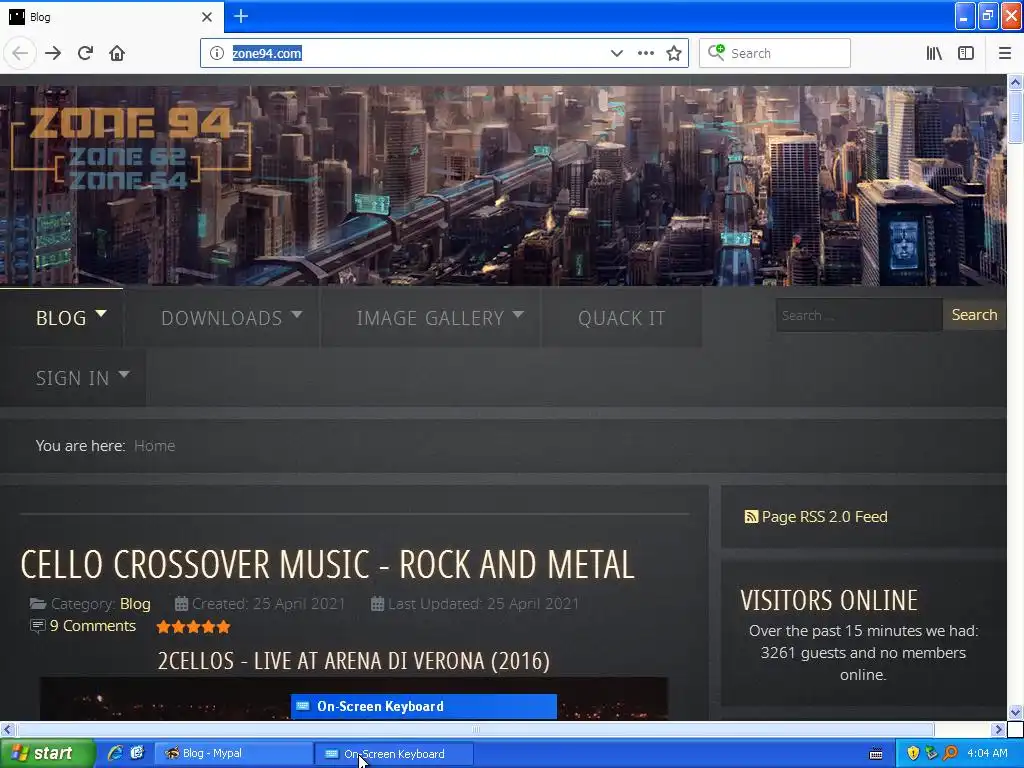
Task: Go to the browser Home page
Action: [x=117, y=54]
